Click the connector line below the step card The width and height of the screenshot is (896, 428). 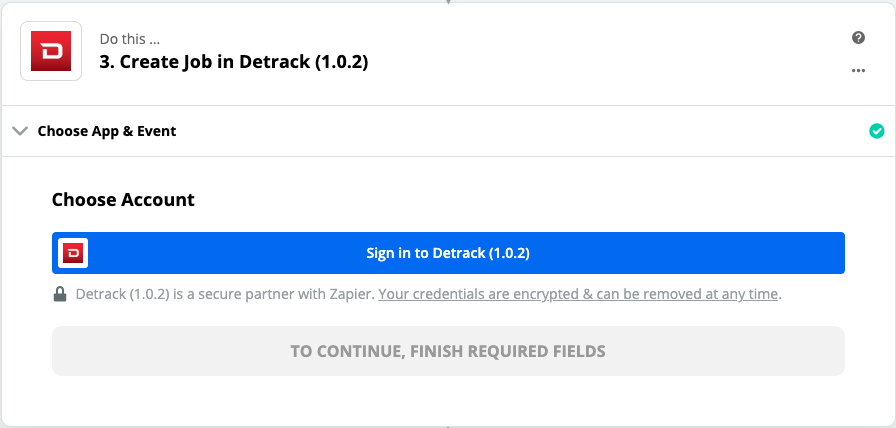pyautogui.click(x=448, y=426)
